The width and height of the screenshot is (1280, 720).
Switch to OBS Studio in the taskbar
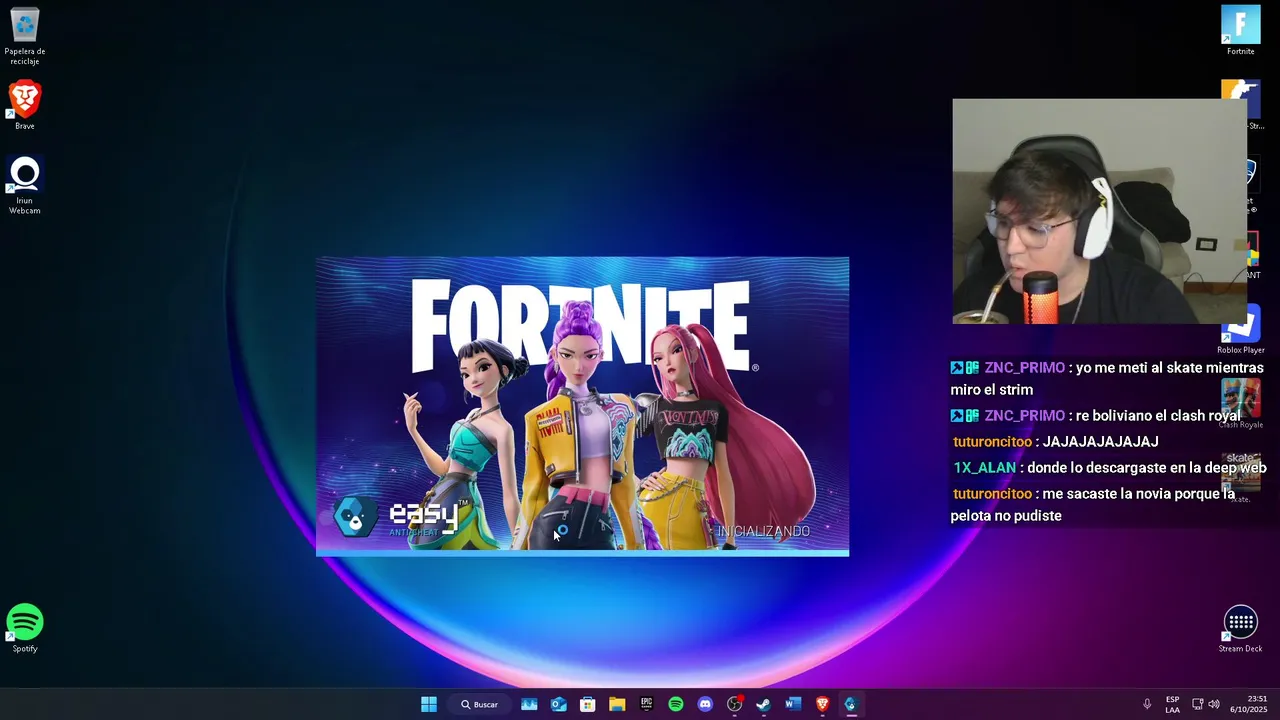pos(735,704)
